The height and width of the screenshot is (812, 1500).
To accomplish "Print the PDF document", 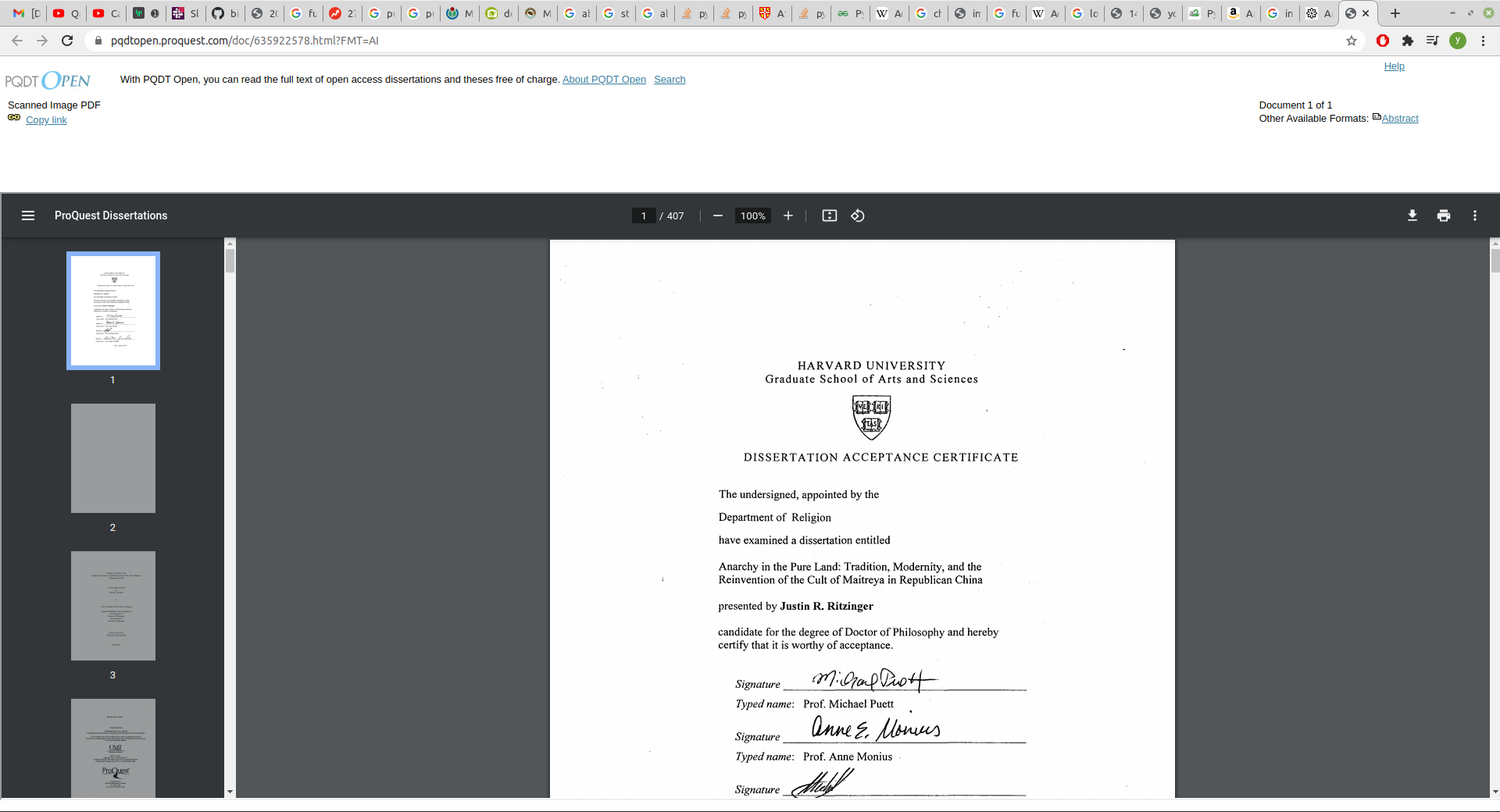I will (1444, 215).
